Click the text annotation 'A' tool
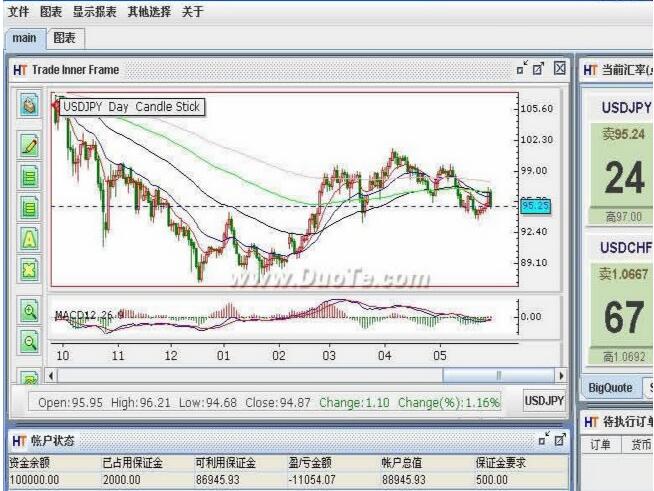 30,238
